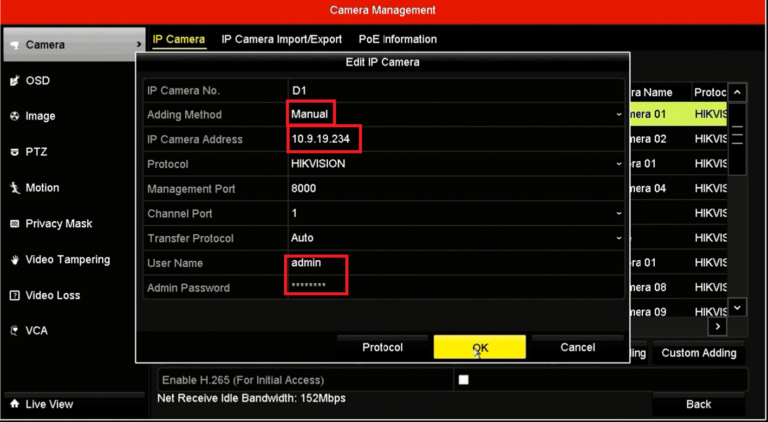This screenshot has width=768, height=422.
Task: Expand the Transfer Protocol dropdown
Action: pyautogui.click(x=455, y=238)
